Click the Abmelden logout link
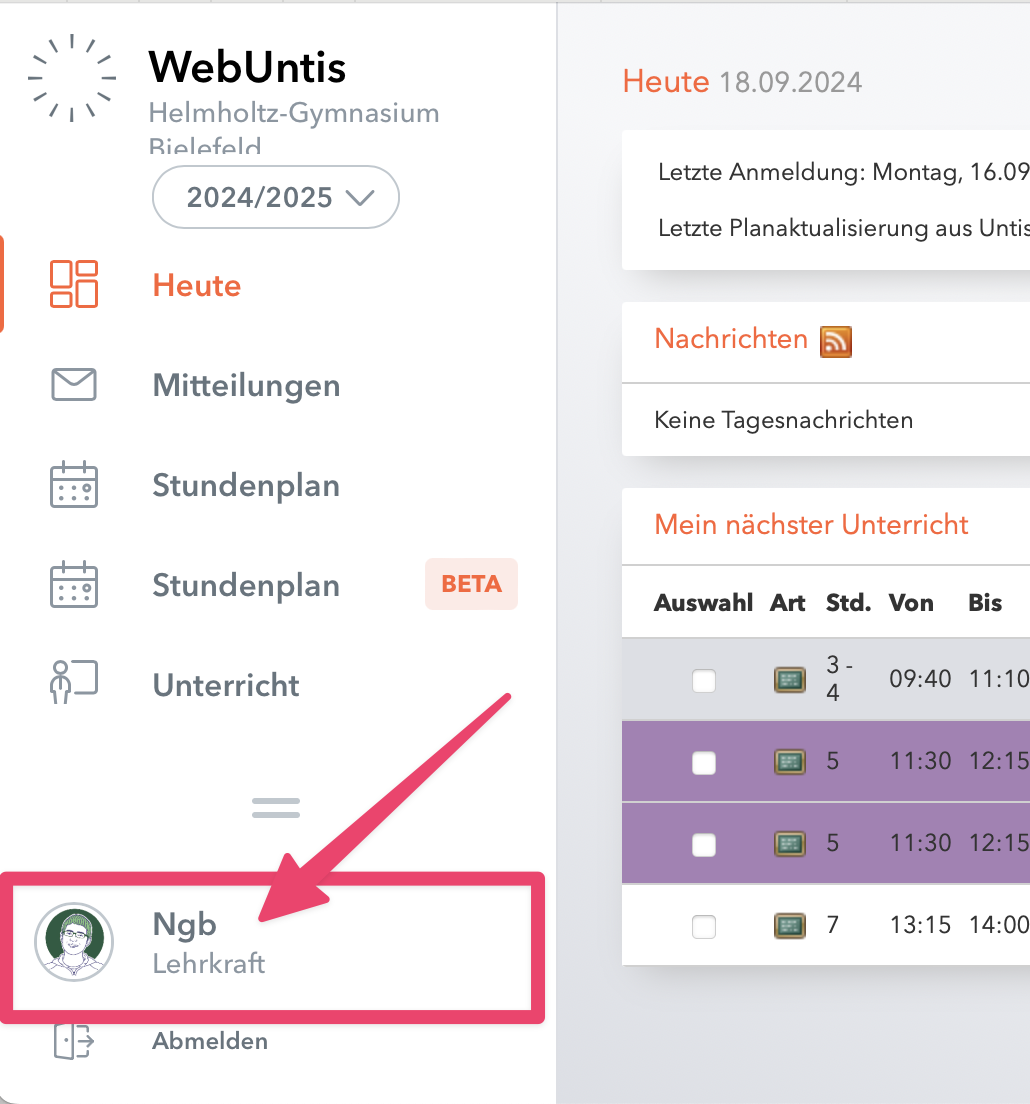Image resolution: width=1030 pixels, height=1104 pixels. pos(209,1040)
